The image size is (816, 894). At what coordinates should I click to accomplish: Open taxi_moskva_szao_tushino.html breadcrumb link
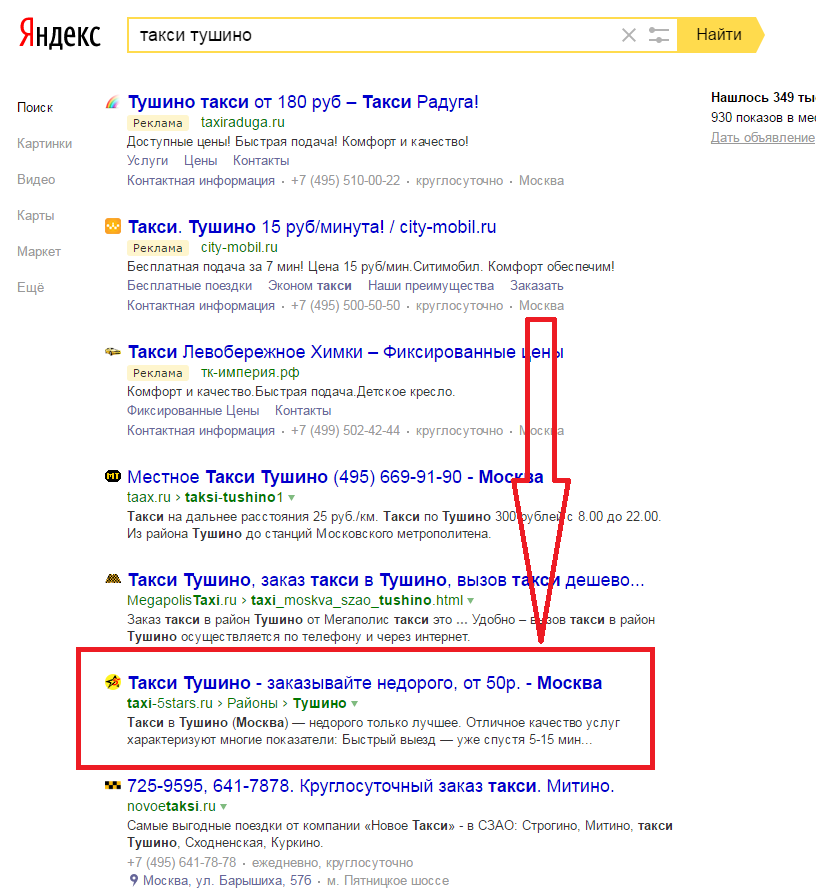357,600
